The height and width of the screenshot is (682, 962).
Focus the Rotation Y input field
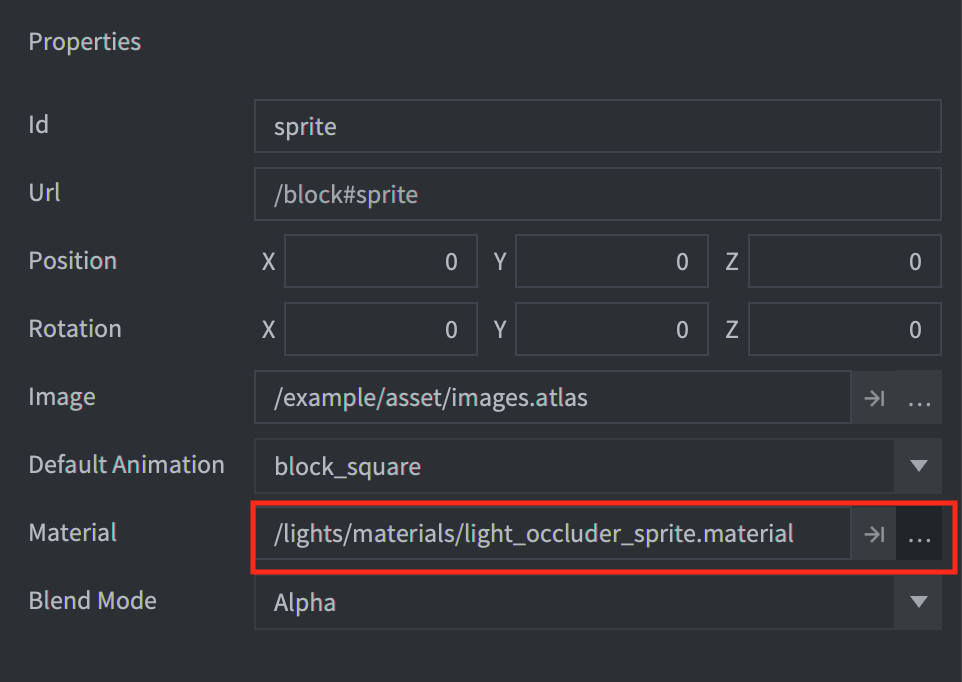[x=612, y=329]
